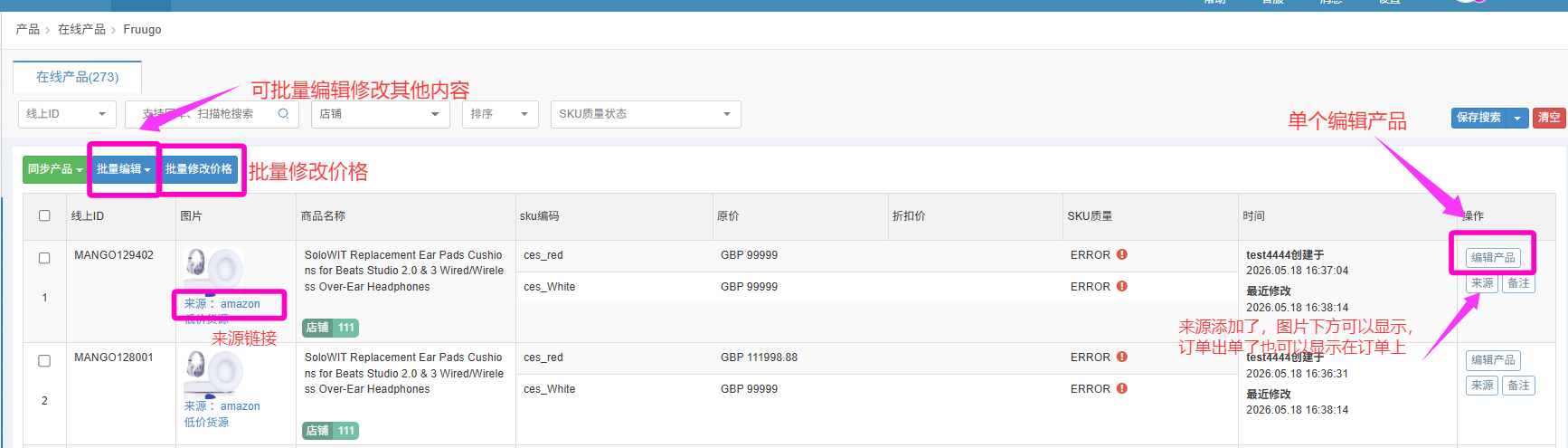Image resolution: width=1568 pixels, height=448 pixels.
Task: Click 来源 button for MANGO129402 row
Action: click(1482, 283)
